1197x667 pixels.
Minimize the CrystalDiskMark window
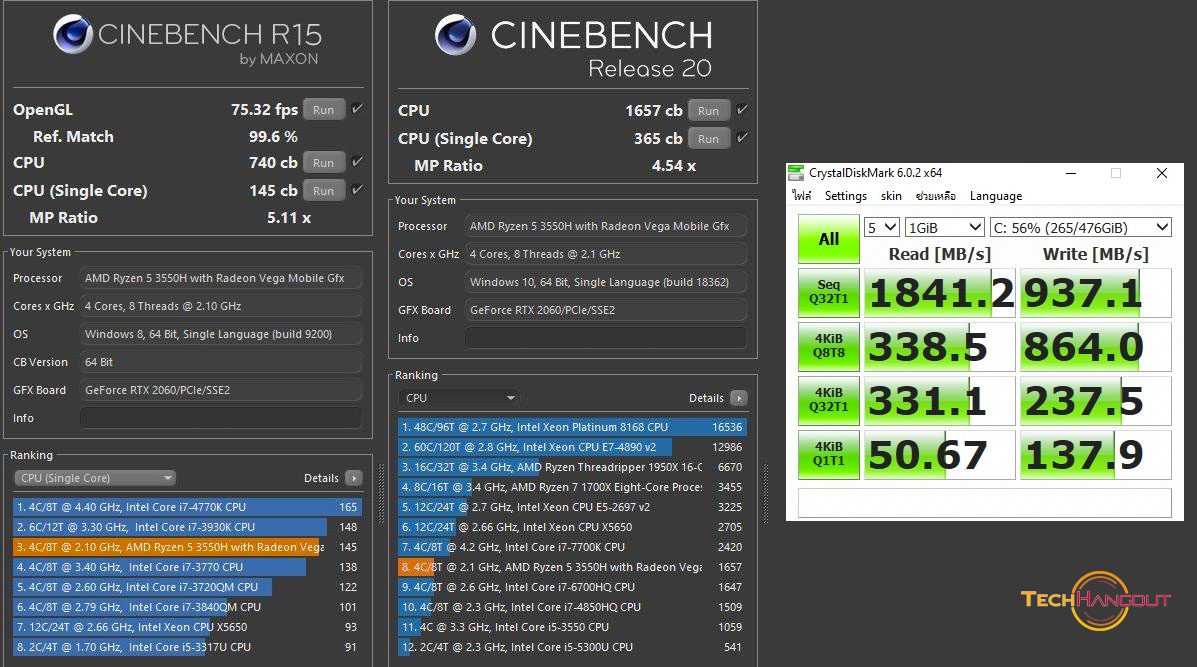(x=1071, y=173)
